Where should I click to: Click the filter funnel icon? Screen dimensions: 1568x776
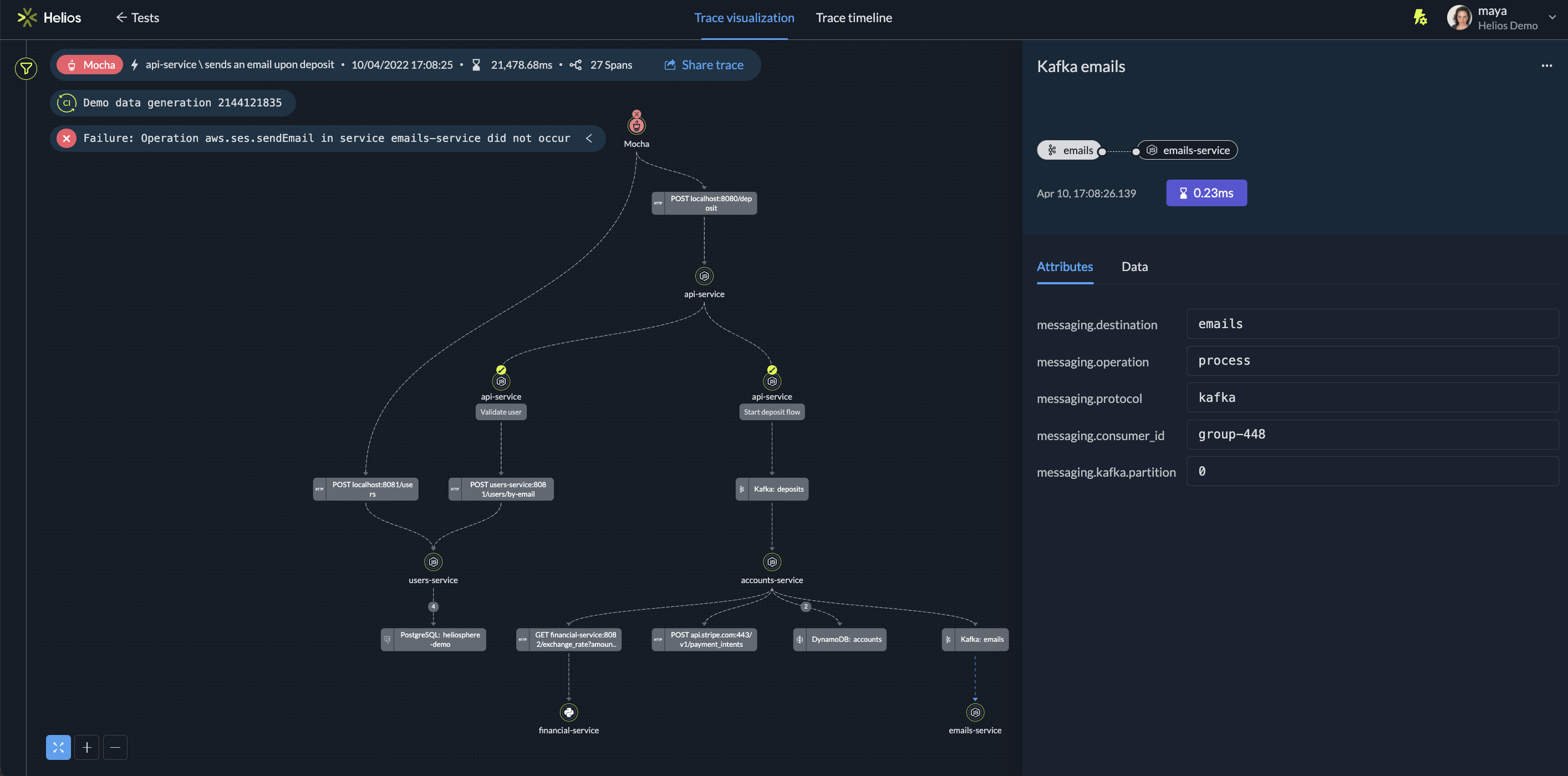point(26,68)
